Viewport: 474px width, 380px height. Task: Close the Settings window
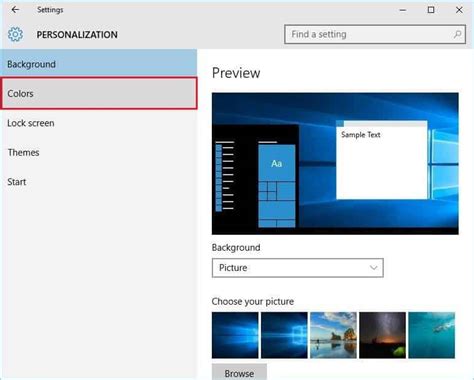click(459, 10)
